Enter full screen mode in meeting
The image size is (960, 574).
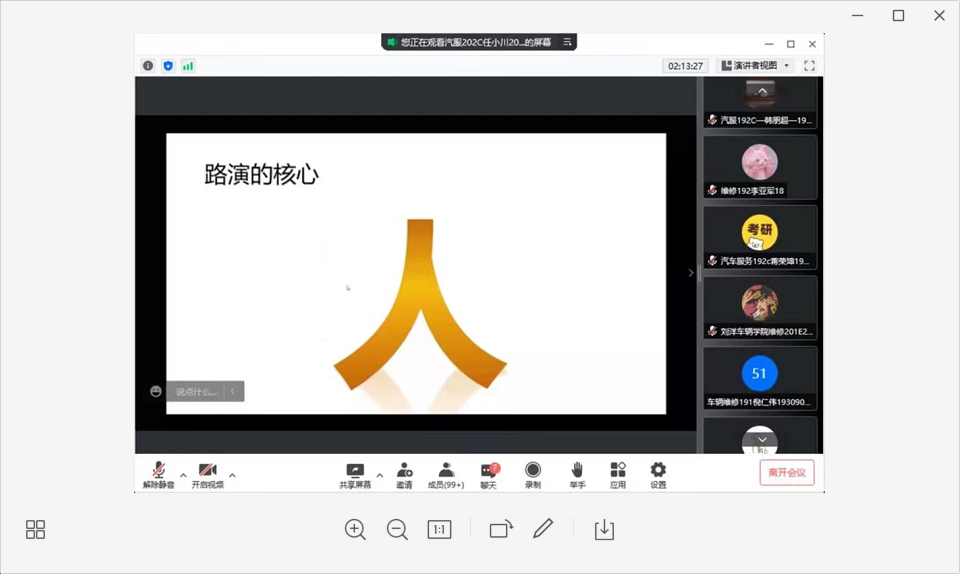[x=809, y=66]
